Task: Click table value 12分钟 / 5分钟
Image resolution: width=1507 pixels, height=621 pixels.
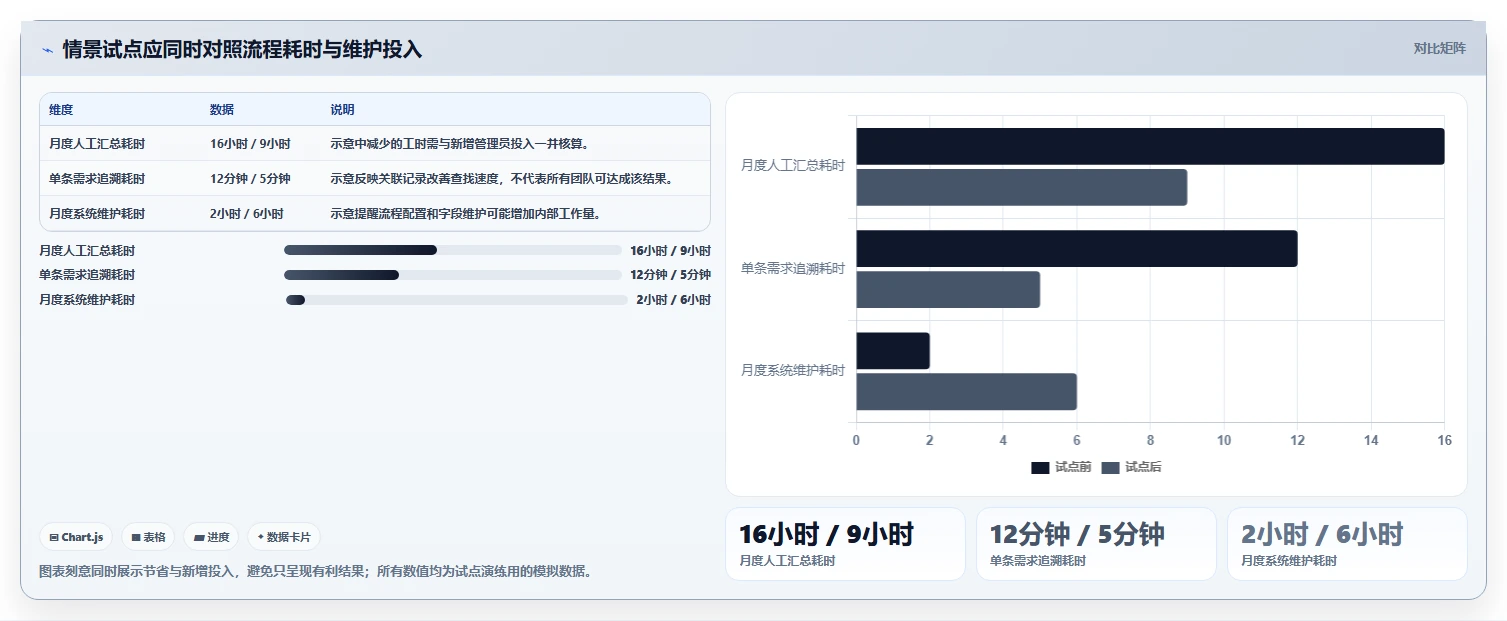Action: tap(250, 179)
